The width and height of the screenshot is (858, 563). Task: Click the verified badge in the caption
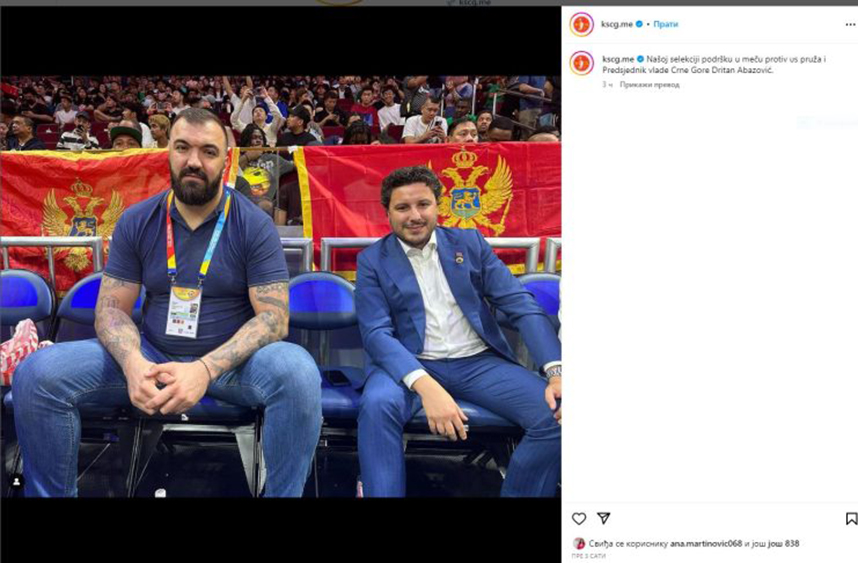(640, 59)
